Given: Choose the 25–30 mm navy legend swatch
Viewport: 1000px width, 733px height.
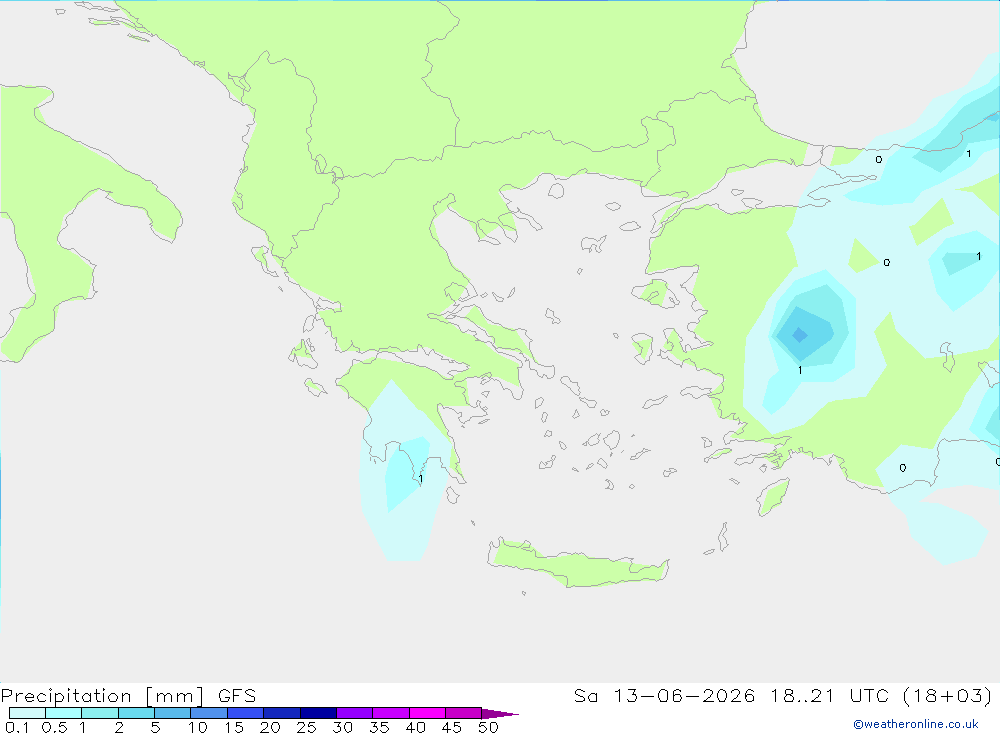Looking at the screenshot, I should click(x=318, y=713).
